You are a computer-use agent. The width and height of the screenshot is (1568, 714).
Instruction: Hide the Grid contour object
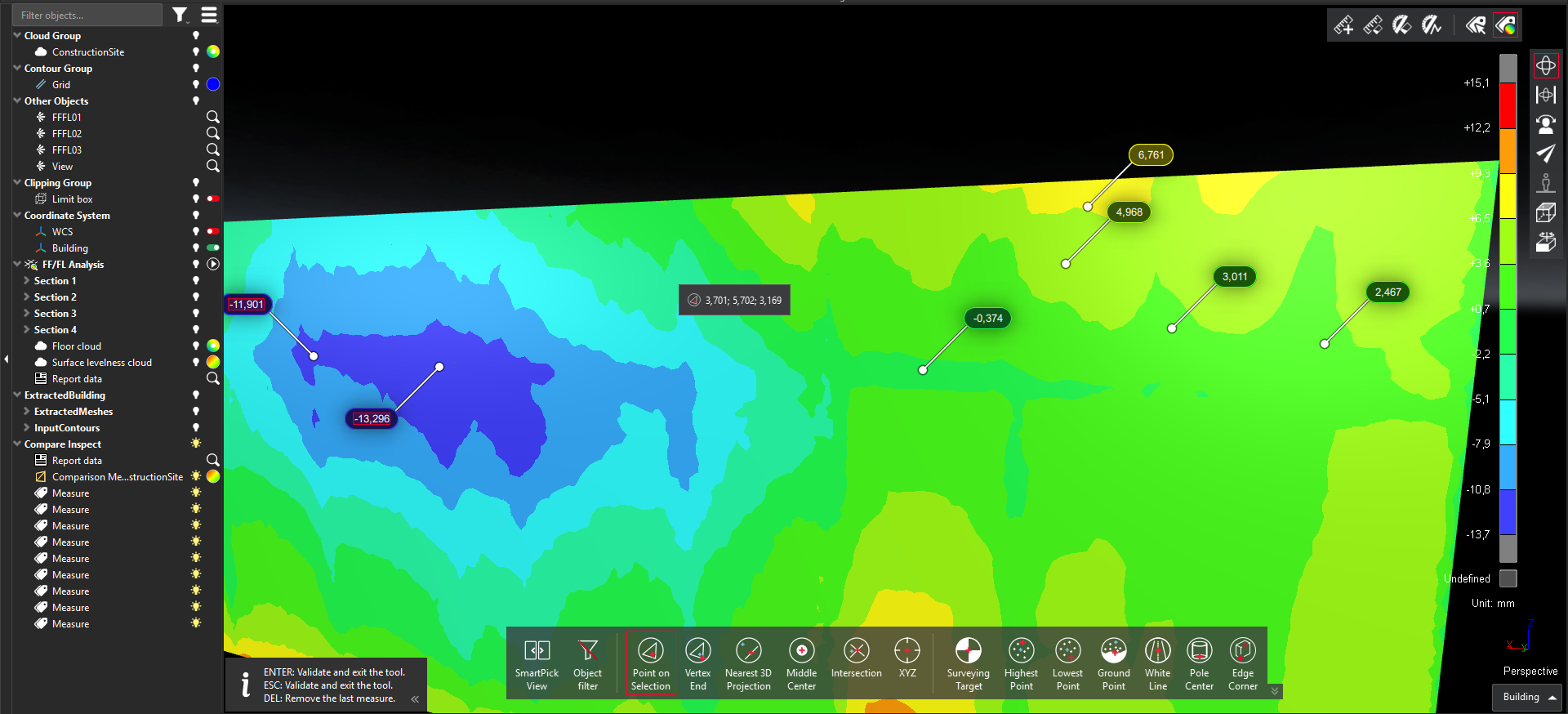[x=196, y=85]
